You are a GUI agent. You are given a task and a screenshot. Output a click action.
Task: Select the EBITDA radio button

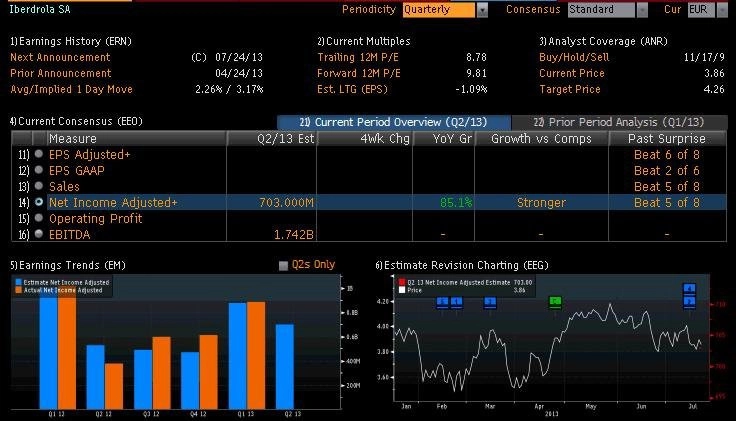pyautogui.click(x=39, y=234)
